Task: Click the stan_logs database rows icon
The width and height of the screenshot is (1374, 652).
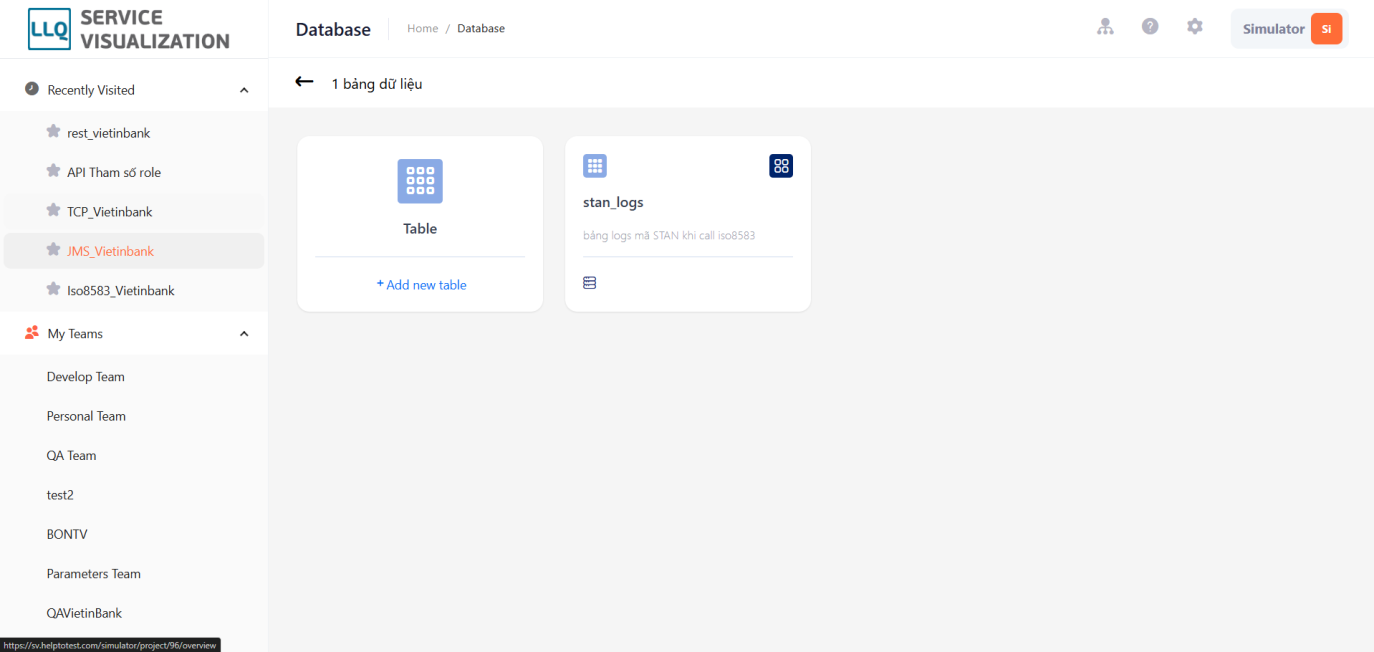Action: point(590,283)
